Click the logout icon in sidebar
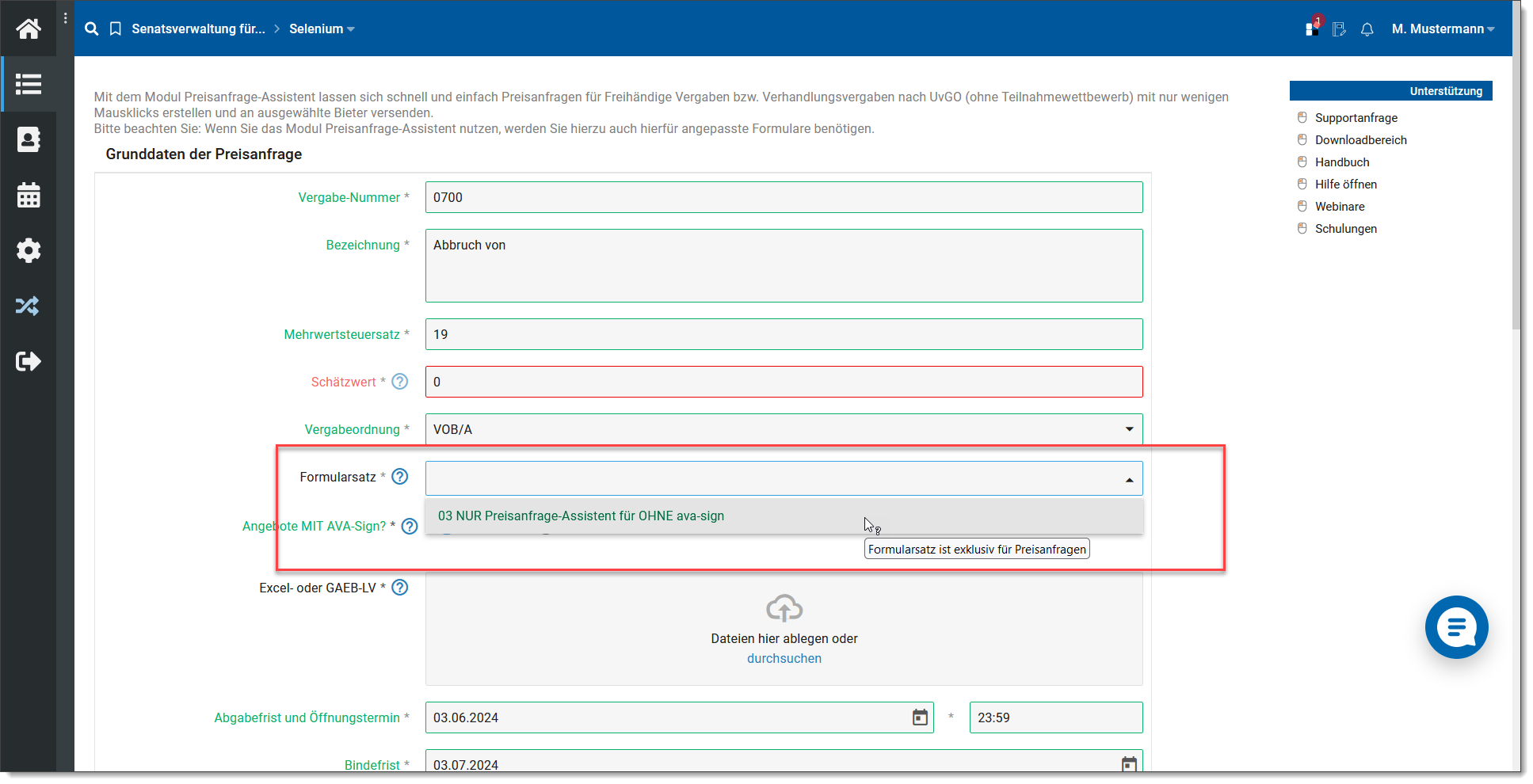The height and width of the screenshot is (784, 1533). (x=29, y=361)
